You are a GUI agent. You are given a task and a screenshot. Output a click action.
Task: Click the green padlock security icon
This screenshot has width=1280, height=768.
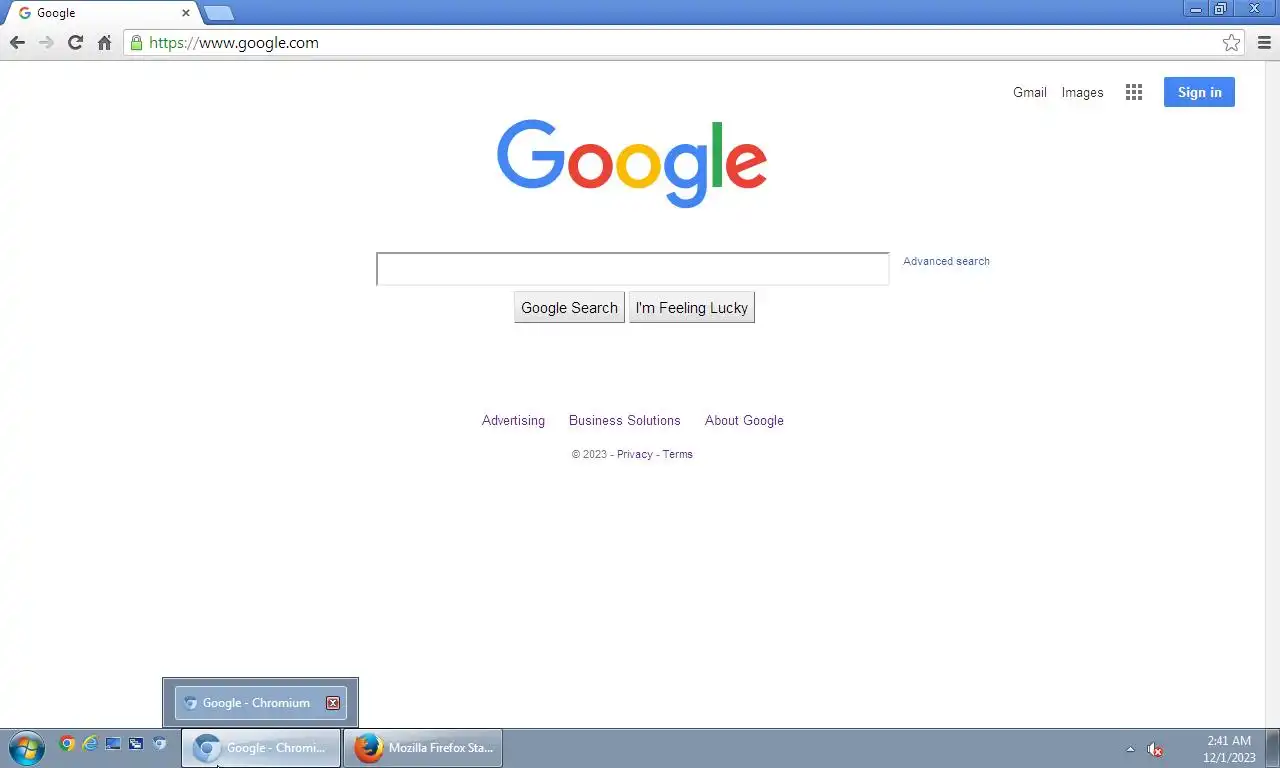(x=136, y=42)
